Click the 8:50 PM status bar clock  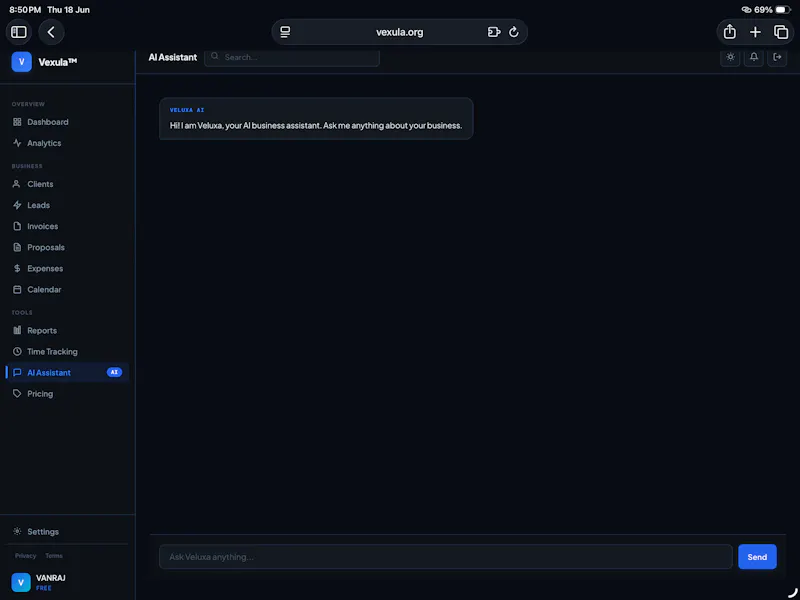(x=25, y=10)
